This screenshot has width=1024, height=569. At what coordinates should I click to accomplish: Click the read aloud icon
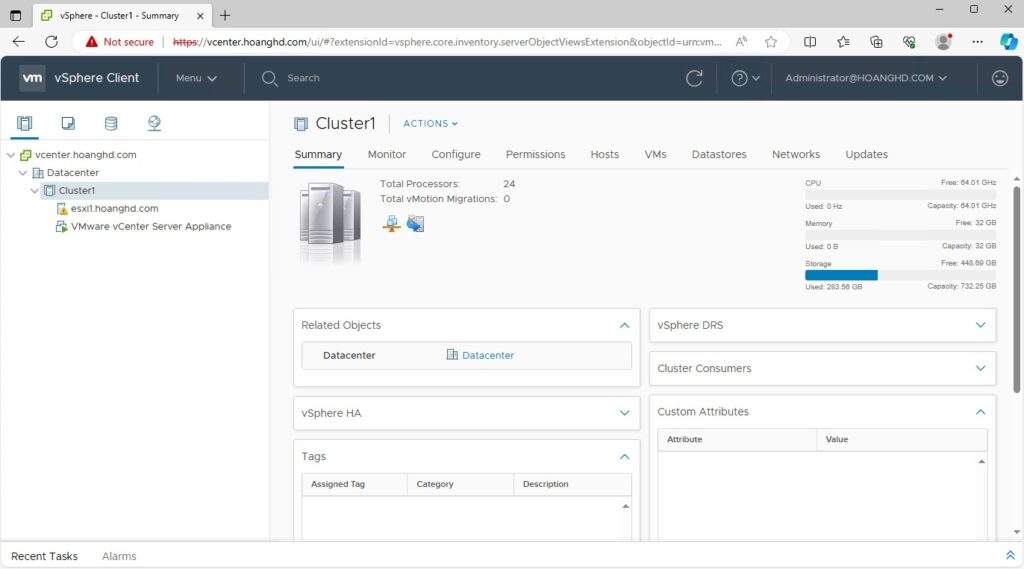pyautogui.click(x=741, y=42)
